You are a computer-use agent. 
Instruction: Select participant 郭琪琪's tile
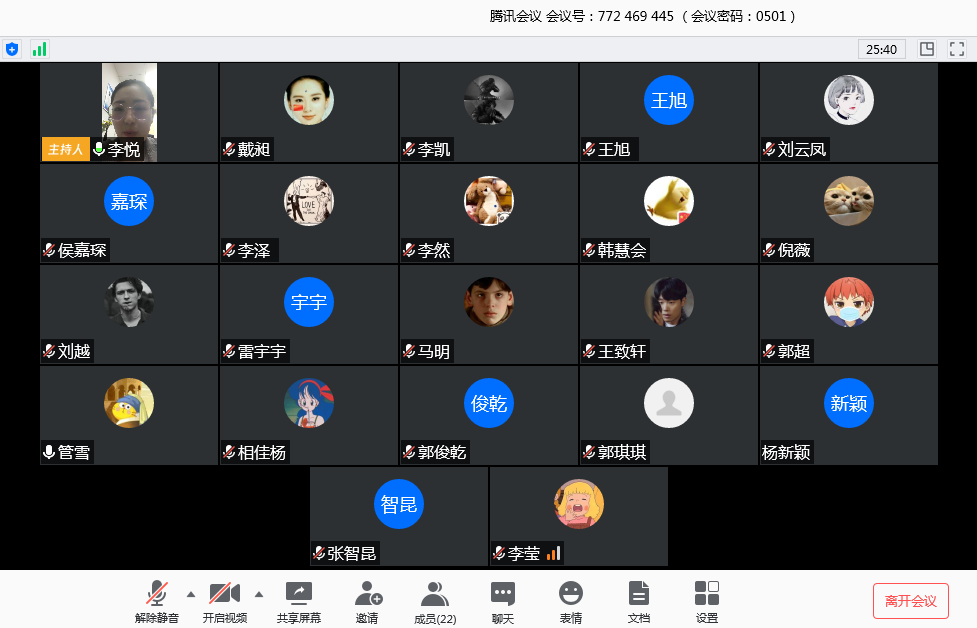(669, 415)
